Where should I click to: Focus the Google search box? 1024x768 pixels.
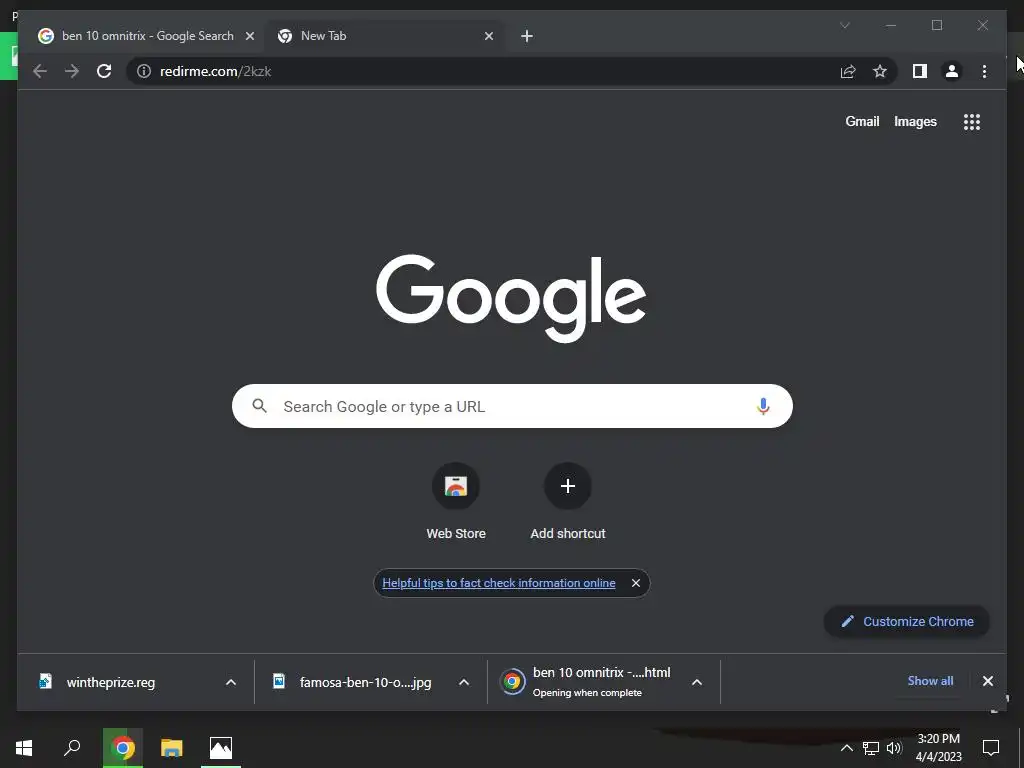click(512, 406)
